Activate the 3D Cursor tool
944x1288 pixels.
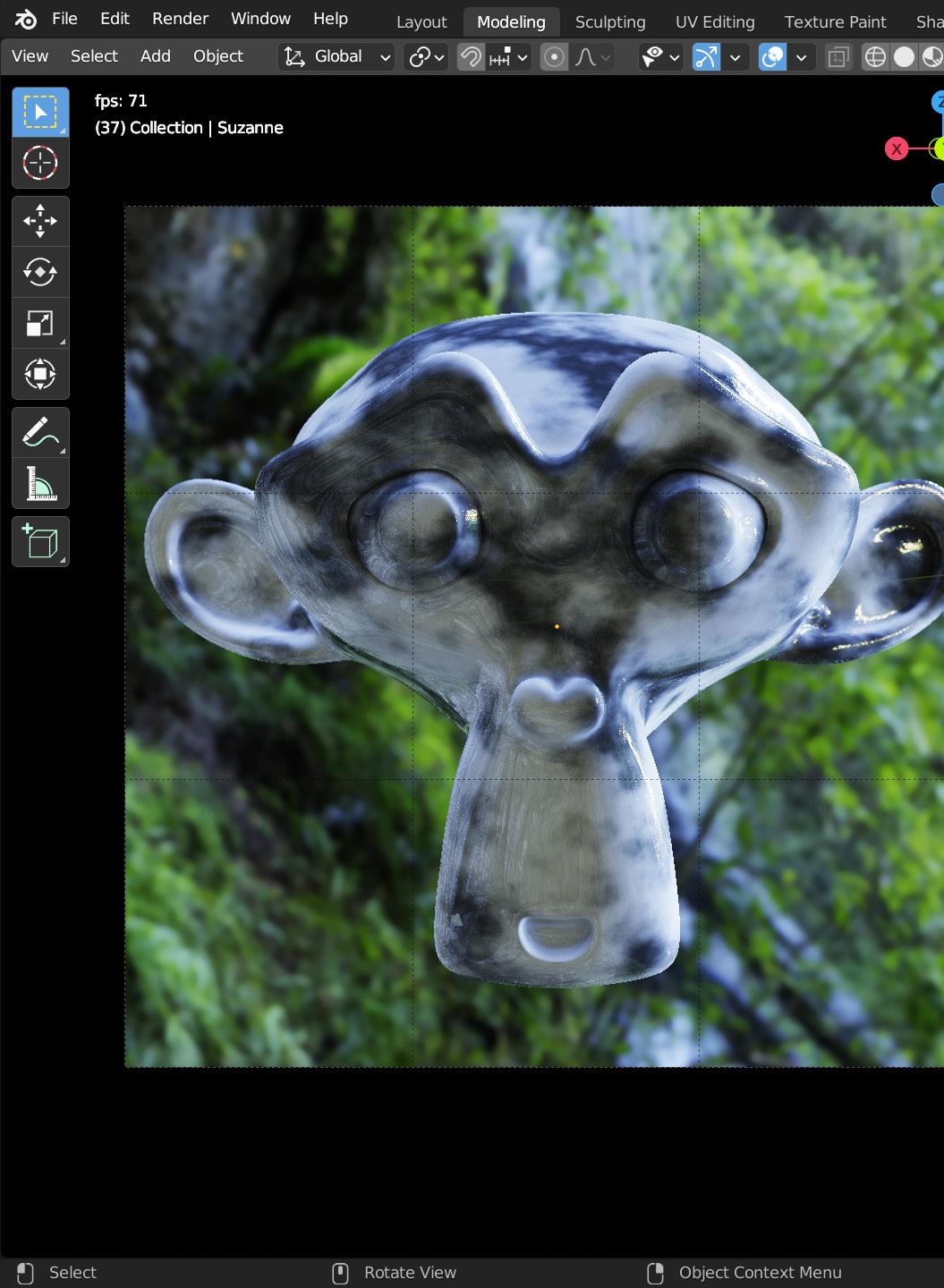[x=40, y=163]
